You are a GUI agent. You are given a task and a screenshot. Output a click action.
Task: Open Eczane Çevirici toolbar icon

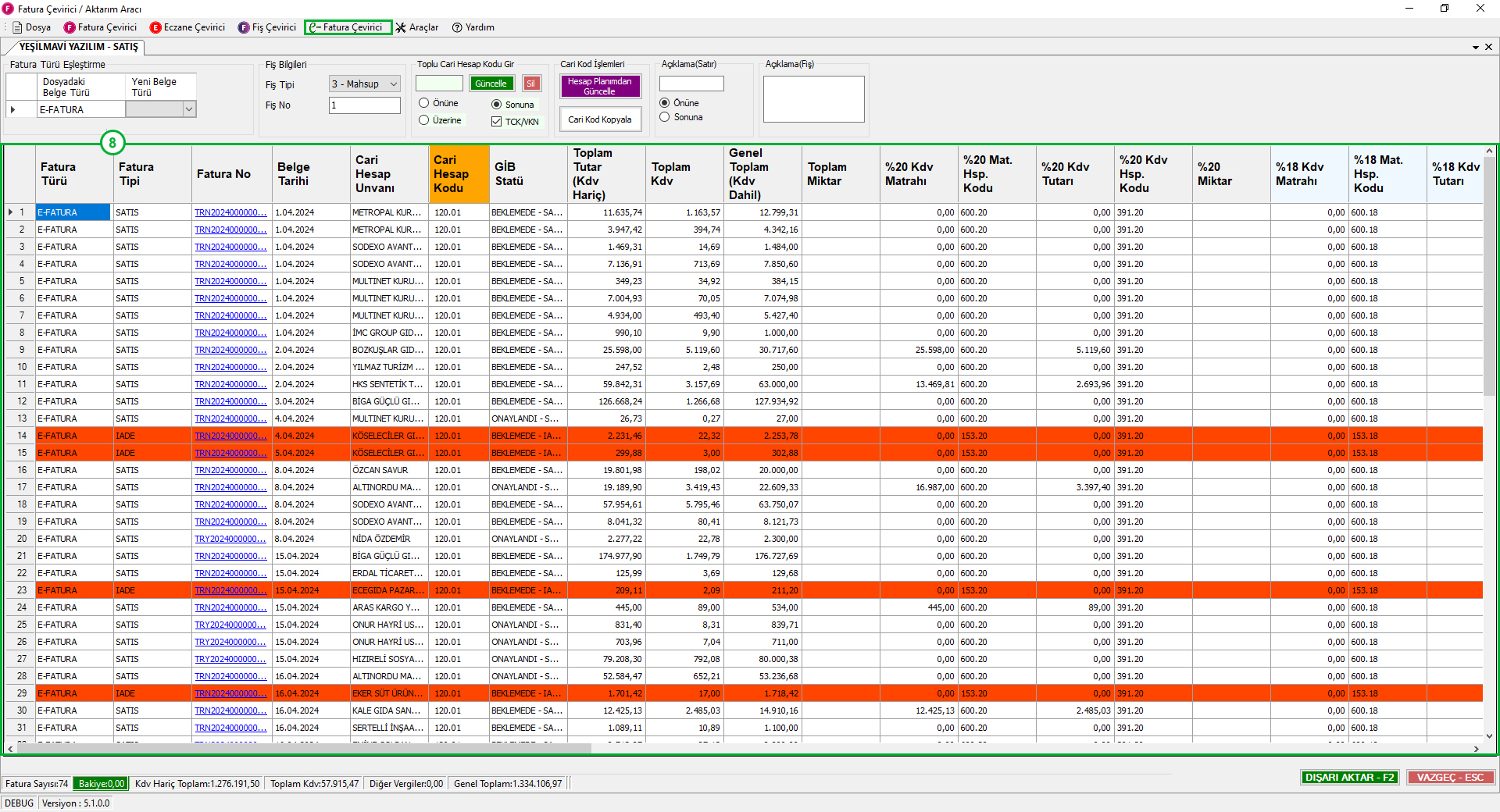[155, 27]
